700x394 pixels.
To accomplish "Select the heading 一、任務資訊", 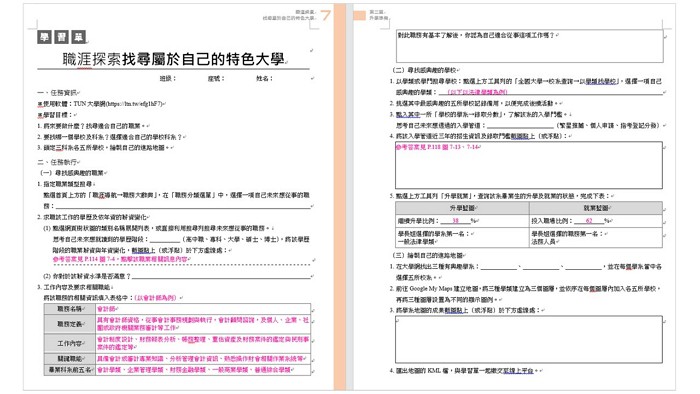I will click(58, 93).
